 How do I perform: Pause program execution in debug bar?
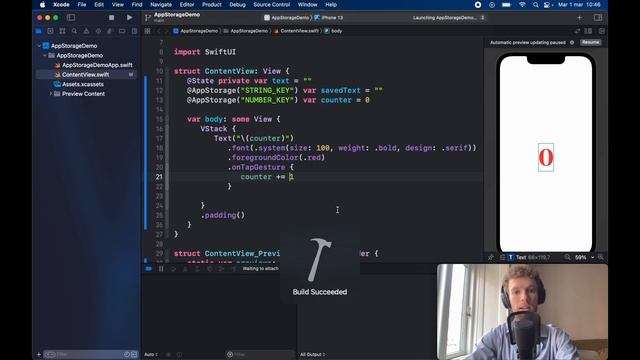coord(161,269)
